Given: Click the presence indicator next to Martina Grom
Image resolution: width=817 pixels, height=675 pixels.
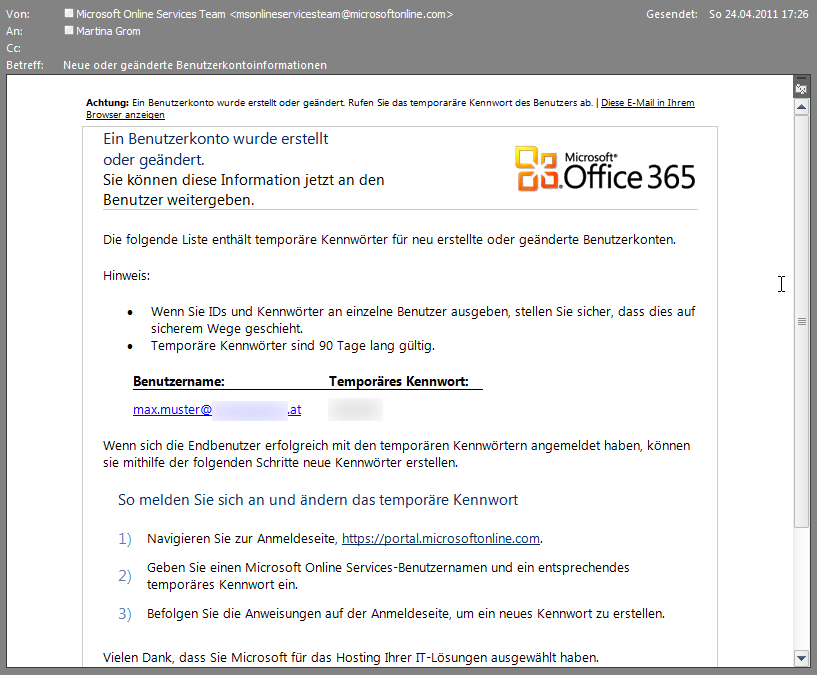Looking at the screenshot, I should tap(69, 30).
